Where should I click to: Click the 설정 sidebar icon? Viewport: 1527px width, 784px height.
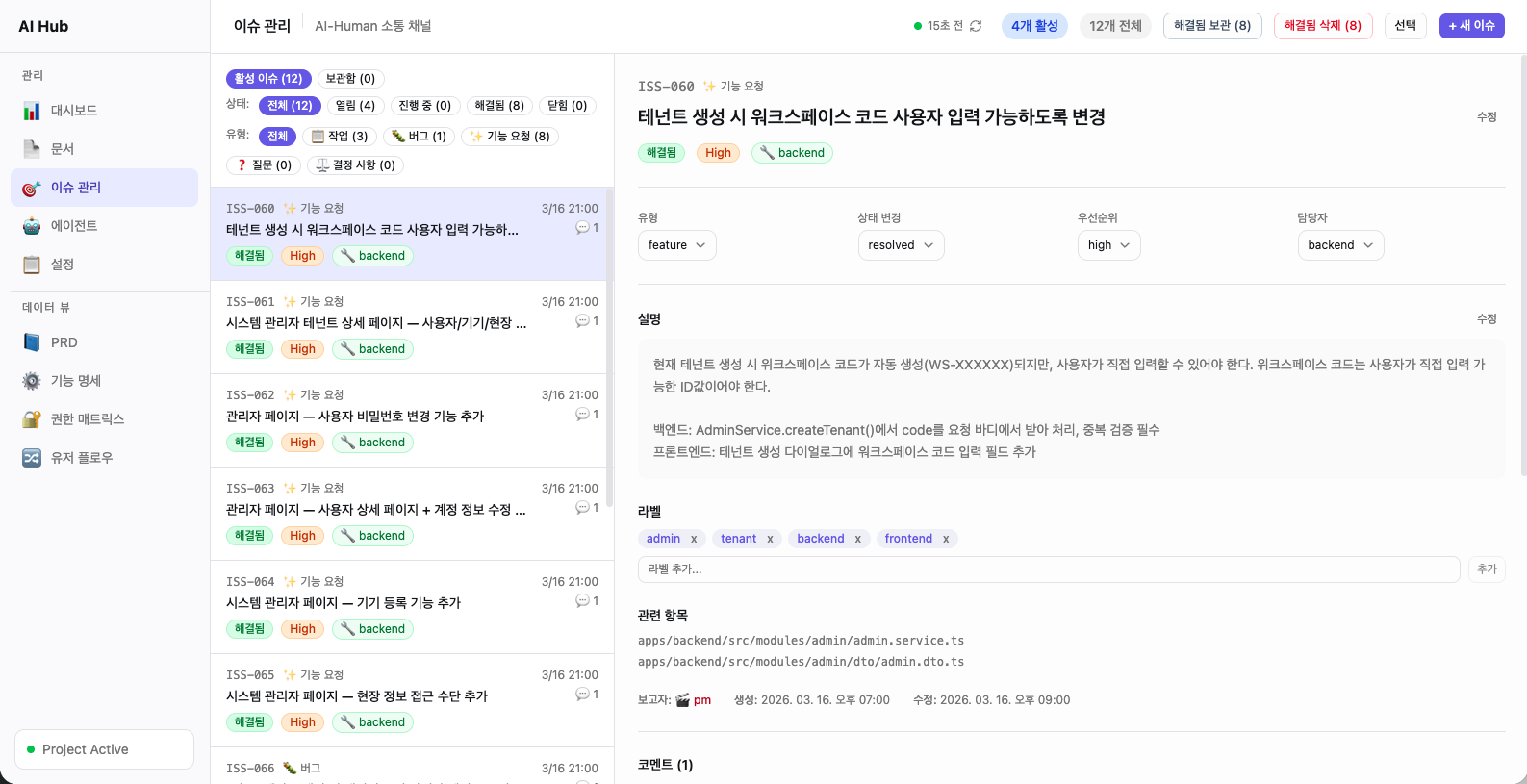[x=32, y=265]
